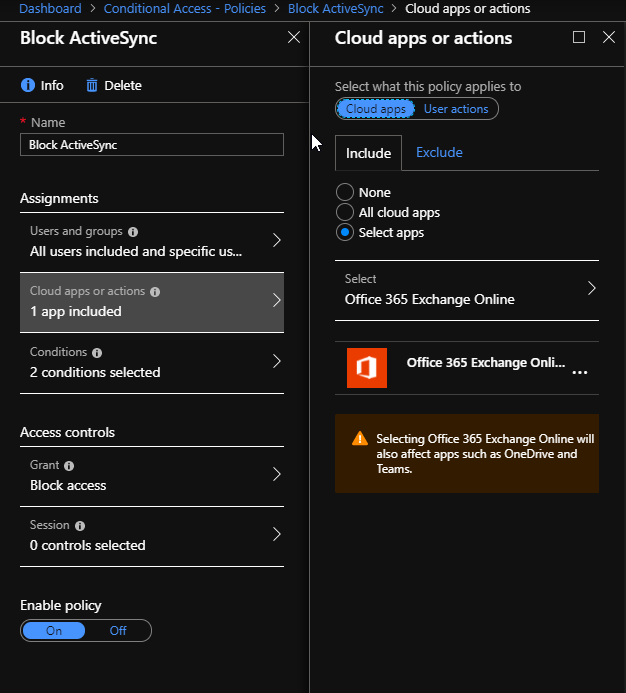Open the Select apps picker row

coord(467,290)
